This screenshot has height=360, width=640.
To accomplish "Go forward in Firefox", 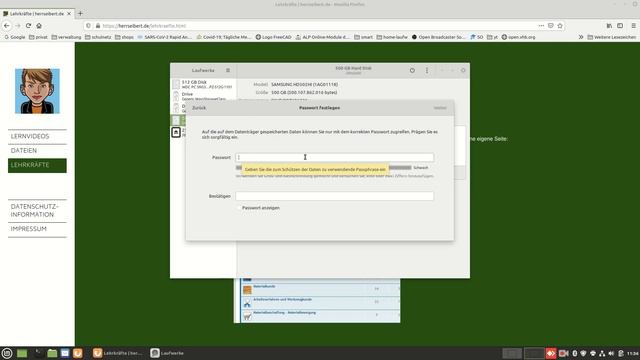I will (x=18, y=25).
